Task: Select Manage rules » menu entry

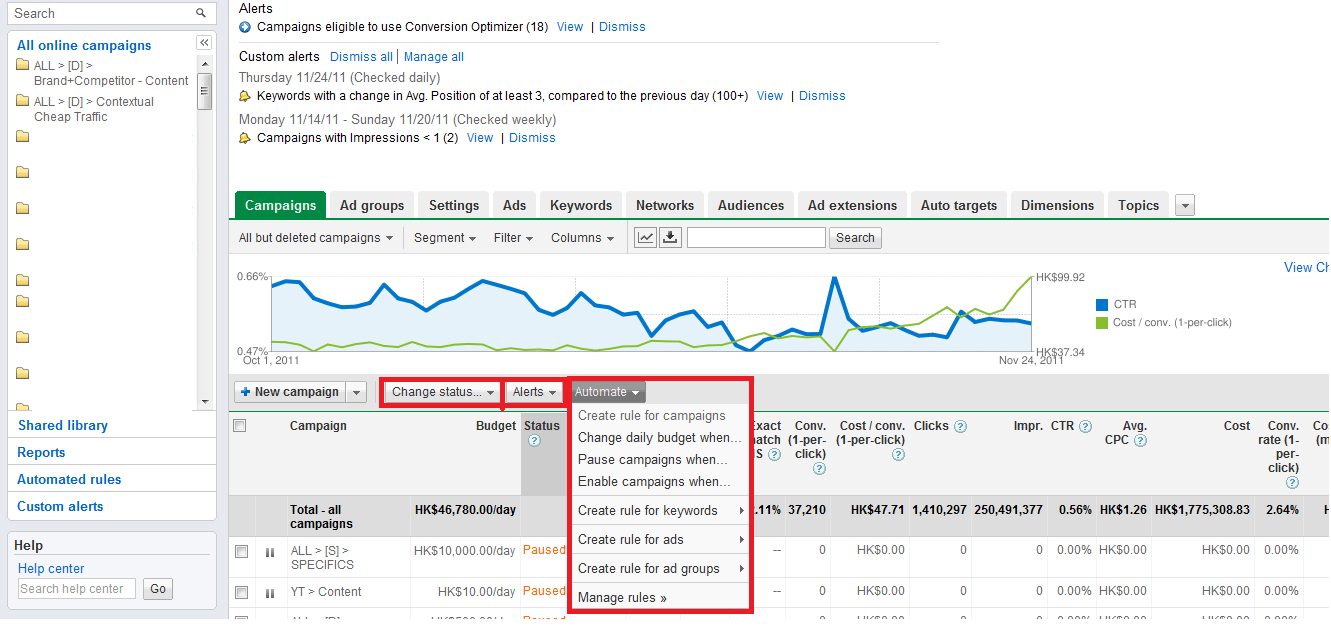Action: [x=660, y=598]
